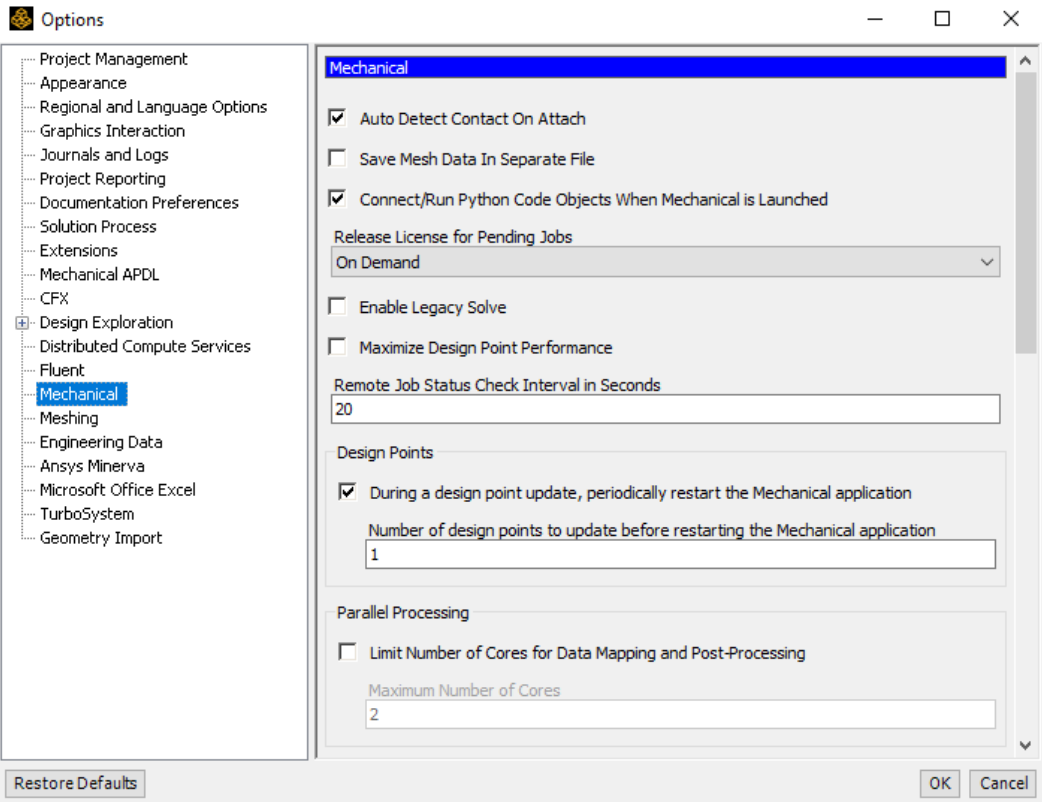
Task: Confirm settings with OK button
Action: tap(940, 783)
